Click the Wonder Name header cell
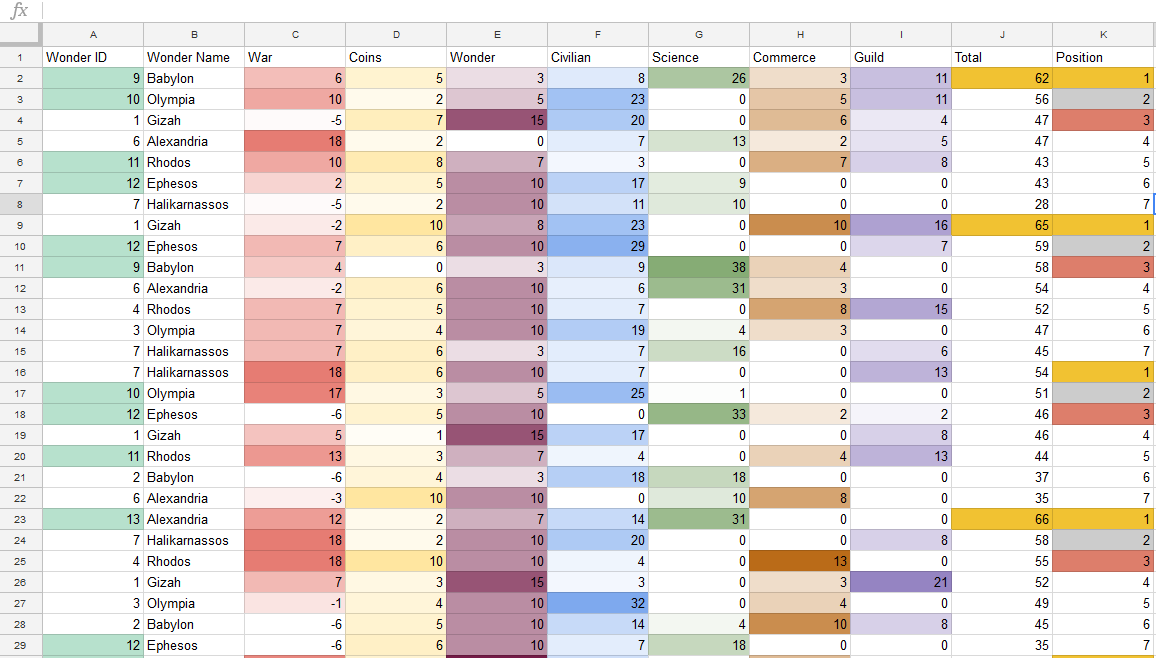 coord(194,57)
